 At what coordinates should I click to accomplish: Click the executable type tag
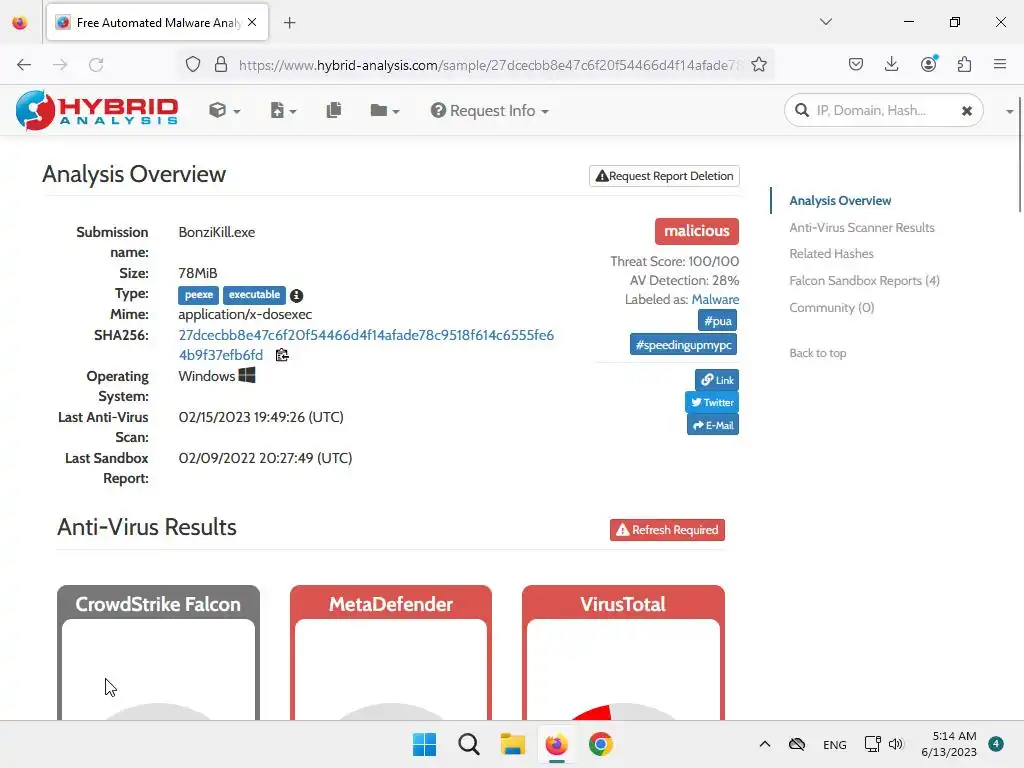[x=254, y=295]
